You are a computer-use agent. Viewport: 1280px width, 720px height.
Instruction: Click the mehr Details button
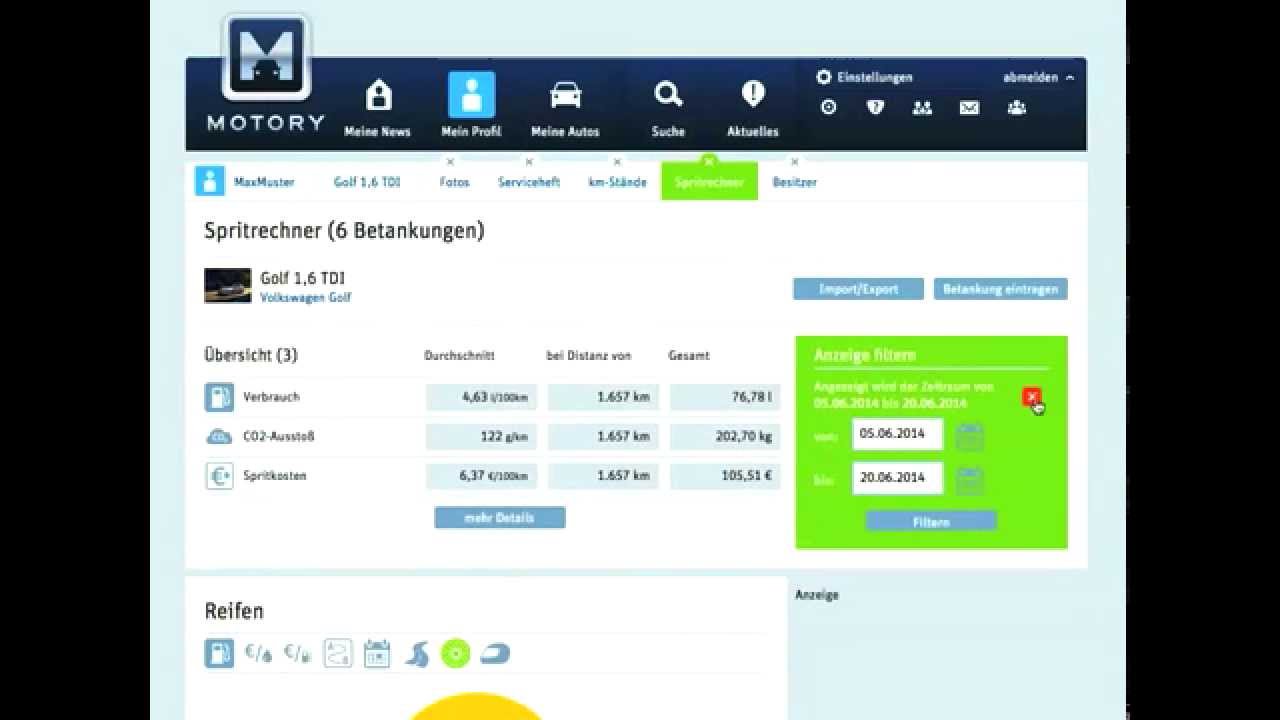pos(500,518)
